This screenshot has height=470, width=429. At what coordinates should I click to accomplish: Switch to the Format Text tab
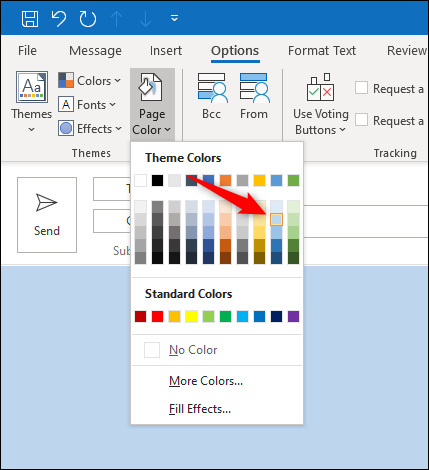322,51
